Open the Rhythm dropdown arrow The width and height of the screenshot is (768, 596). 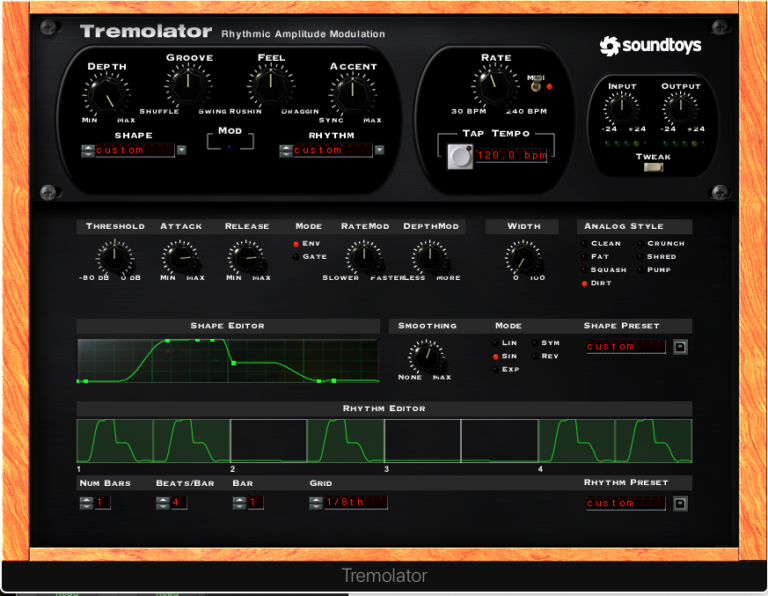[379, 150]
